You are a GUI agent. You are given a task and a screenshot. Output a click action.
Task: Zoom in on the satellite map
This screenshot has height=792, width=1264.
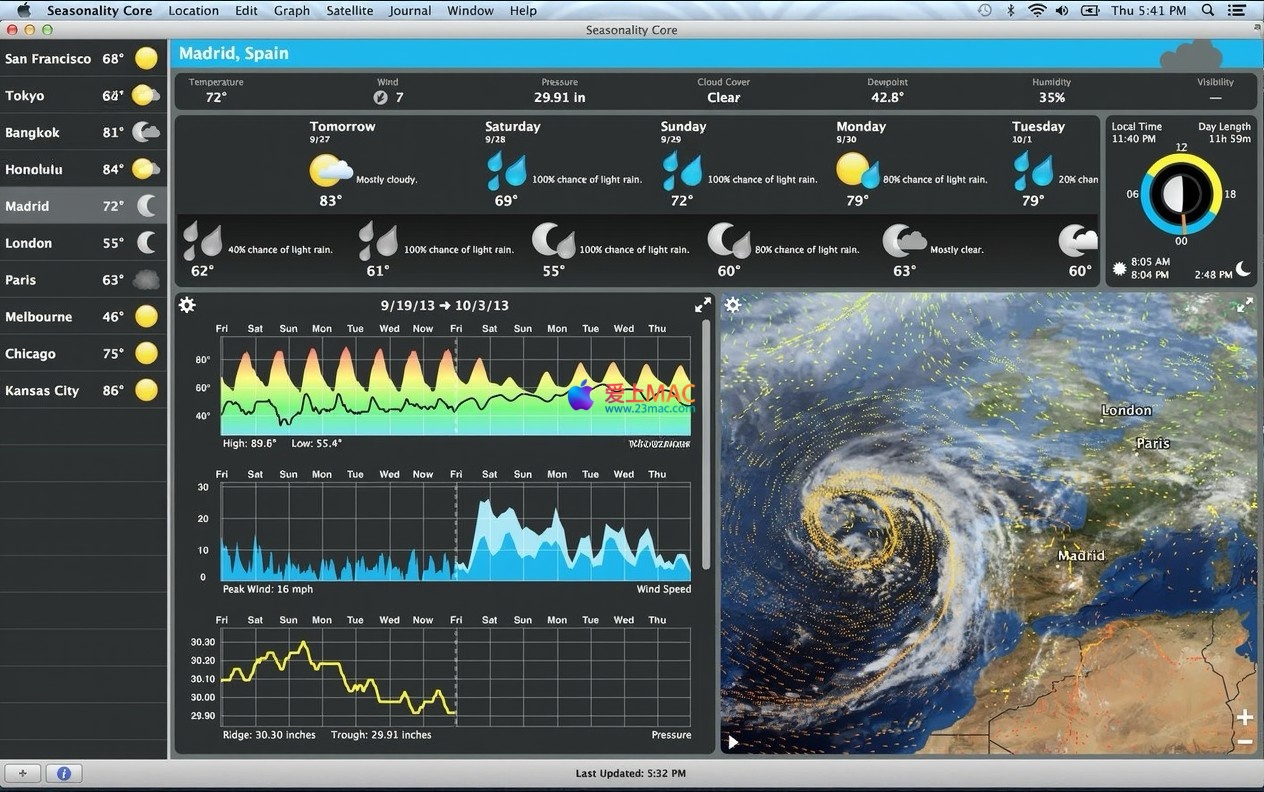tap(1245, 717)
